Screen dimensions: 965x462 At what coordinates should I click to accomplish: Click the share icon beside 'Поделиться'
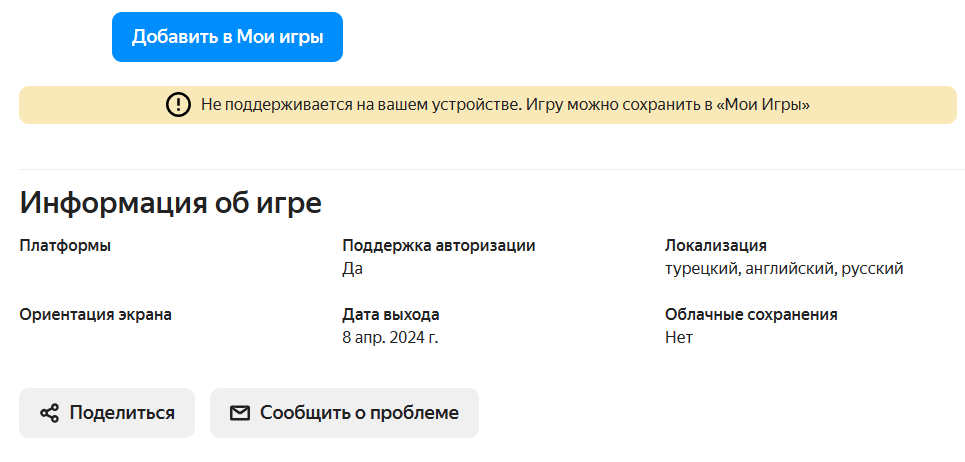coord(49,413)
